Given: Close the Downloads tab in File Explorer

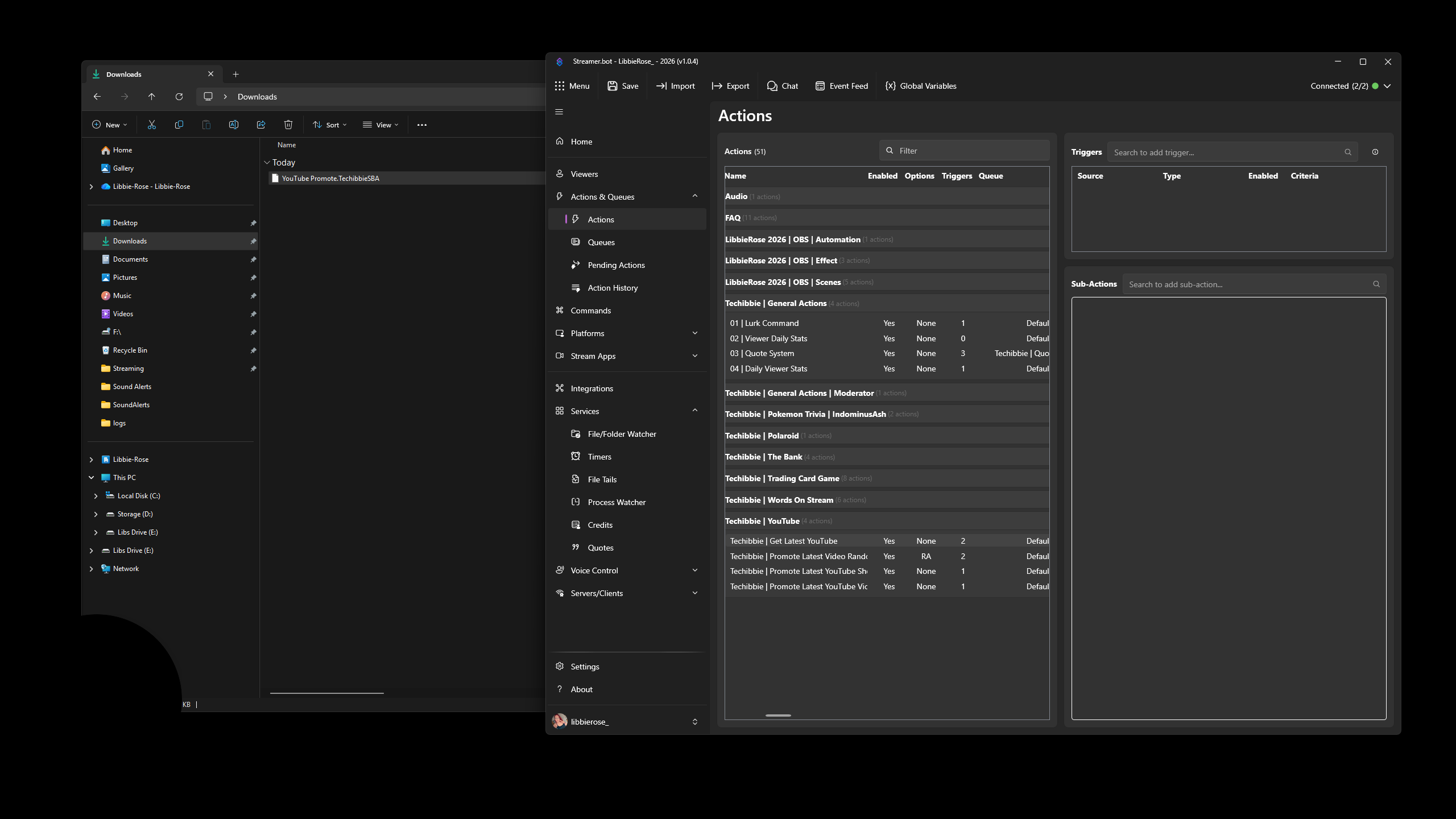Looking at the screenshot, I should [211, 75].
